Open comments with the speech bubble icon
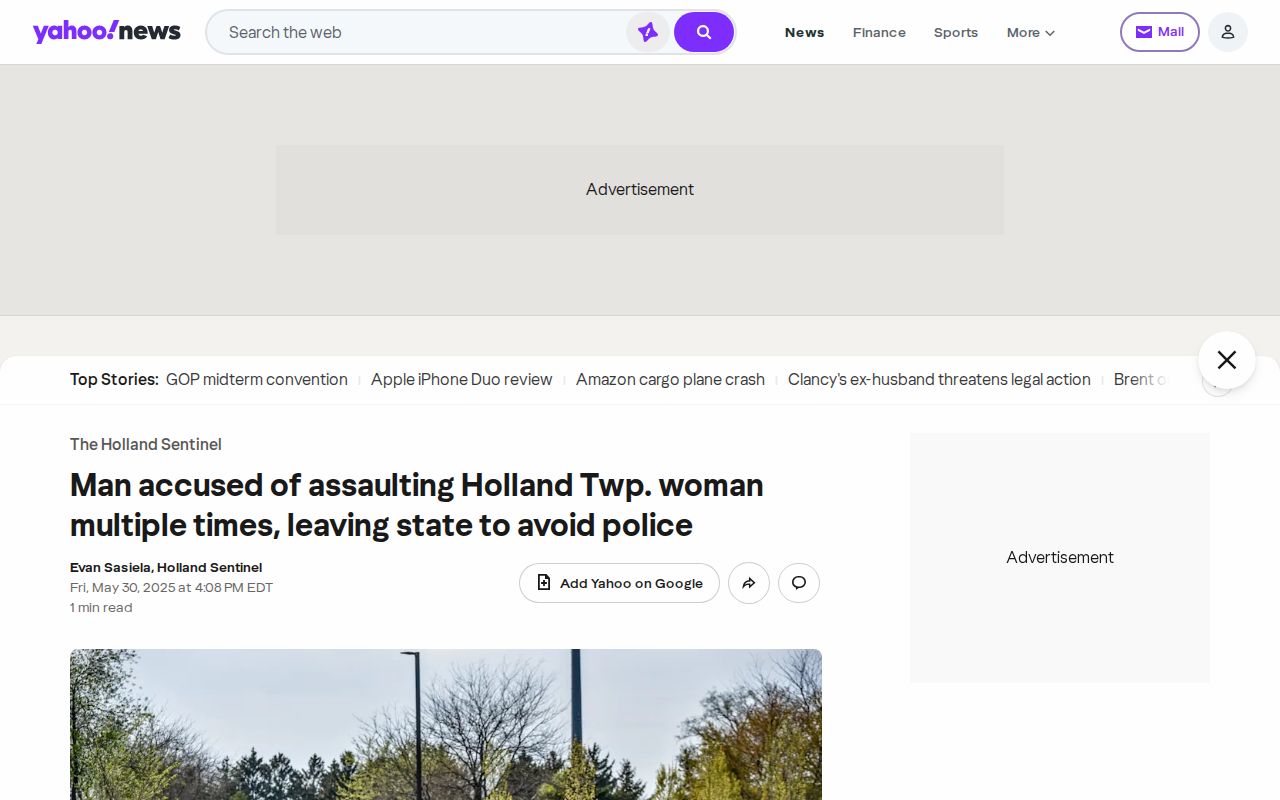This screenshot has height=800, width=1280. tap(799, 583)
